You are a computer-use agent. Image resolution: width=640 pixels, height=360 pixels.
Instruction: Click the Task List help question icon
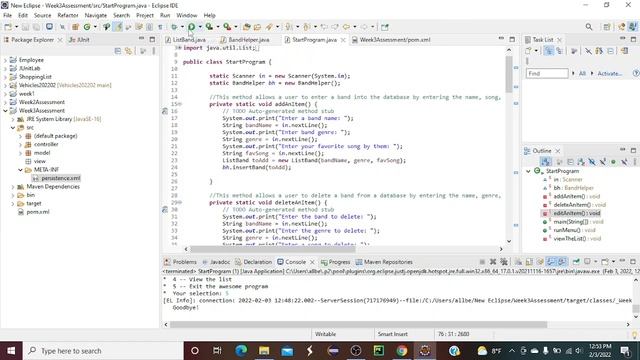636,73
